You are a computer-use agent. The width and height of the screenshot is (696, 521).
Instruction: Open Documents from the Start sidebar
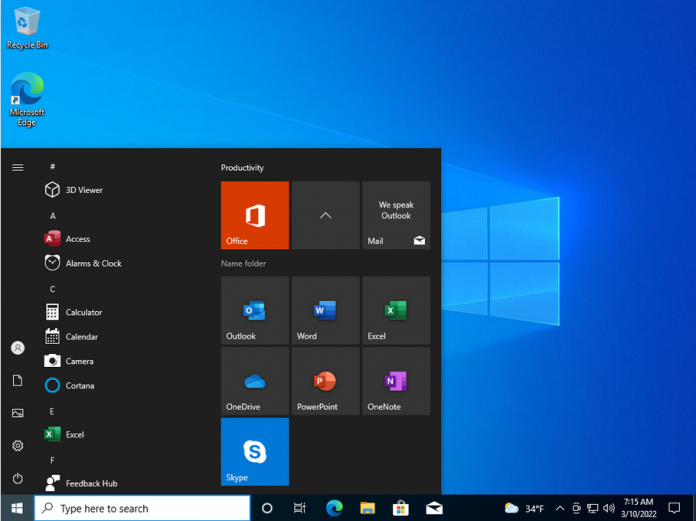(x=18, y=380)
